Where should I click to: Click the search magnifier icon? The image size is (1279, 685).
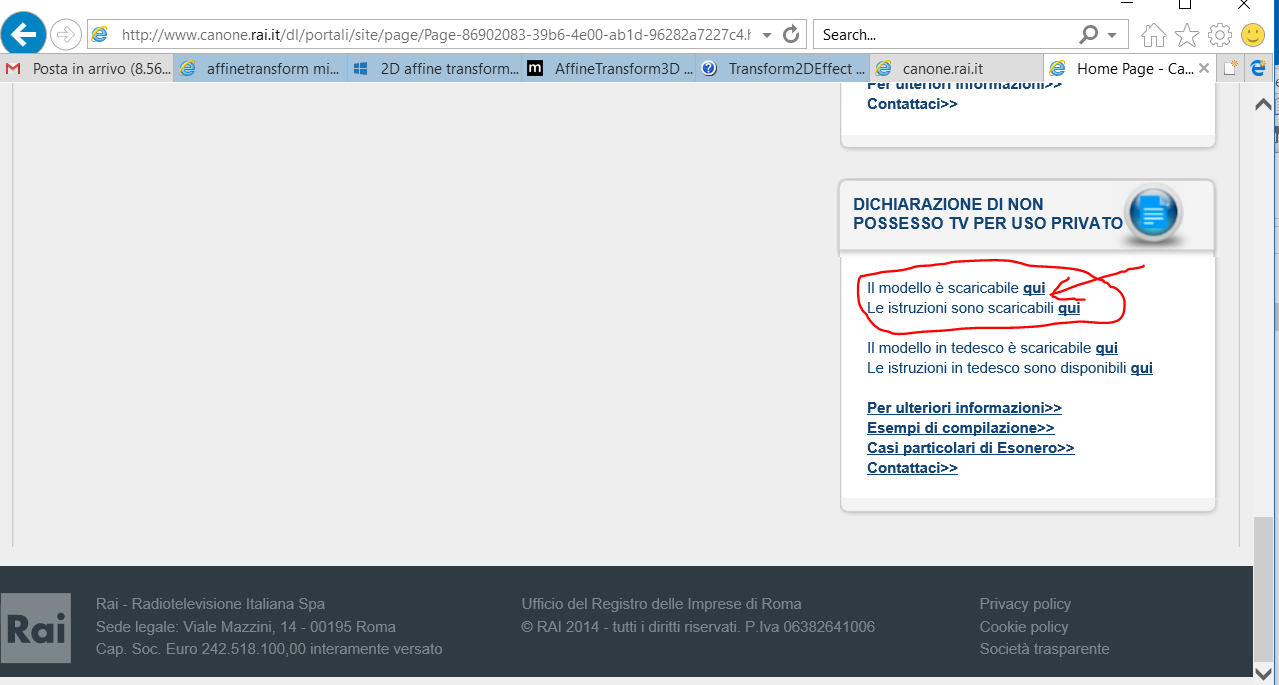pyautogui.click(x=1090, y=35)
